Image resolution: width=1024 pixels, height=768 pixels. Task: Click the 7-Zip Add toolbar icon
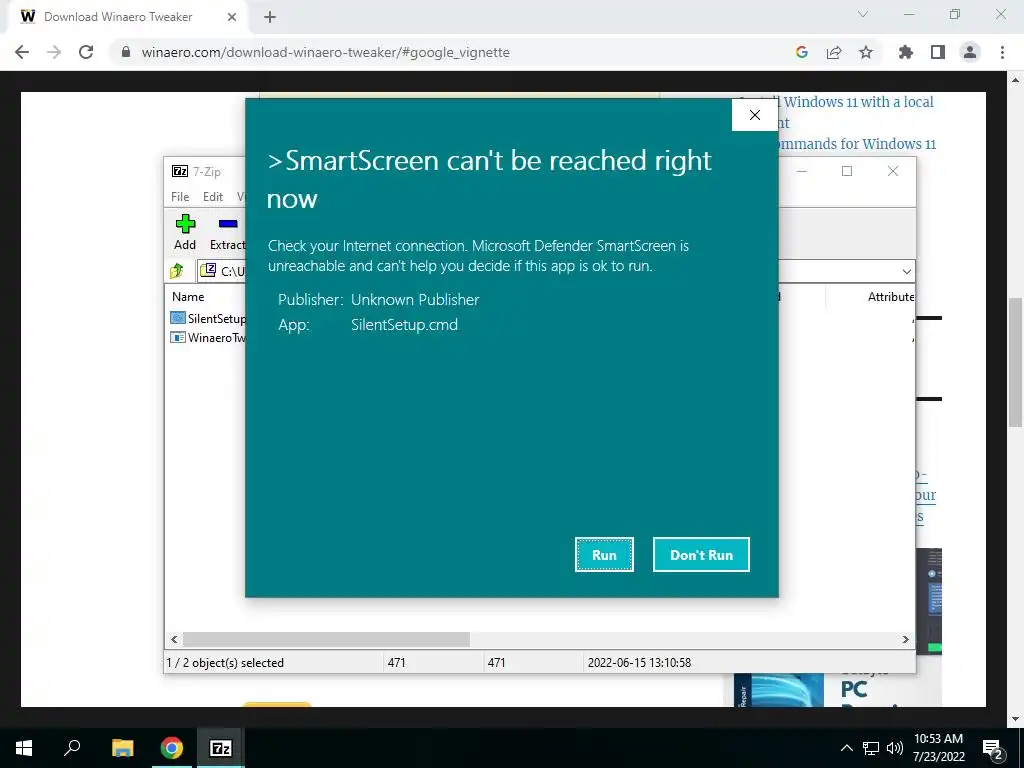tap(185, 232)
